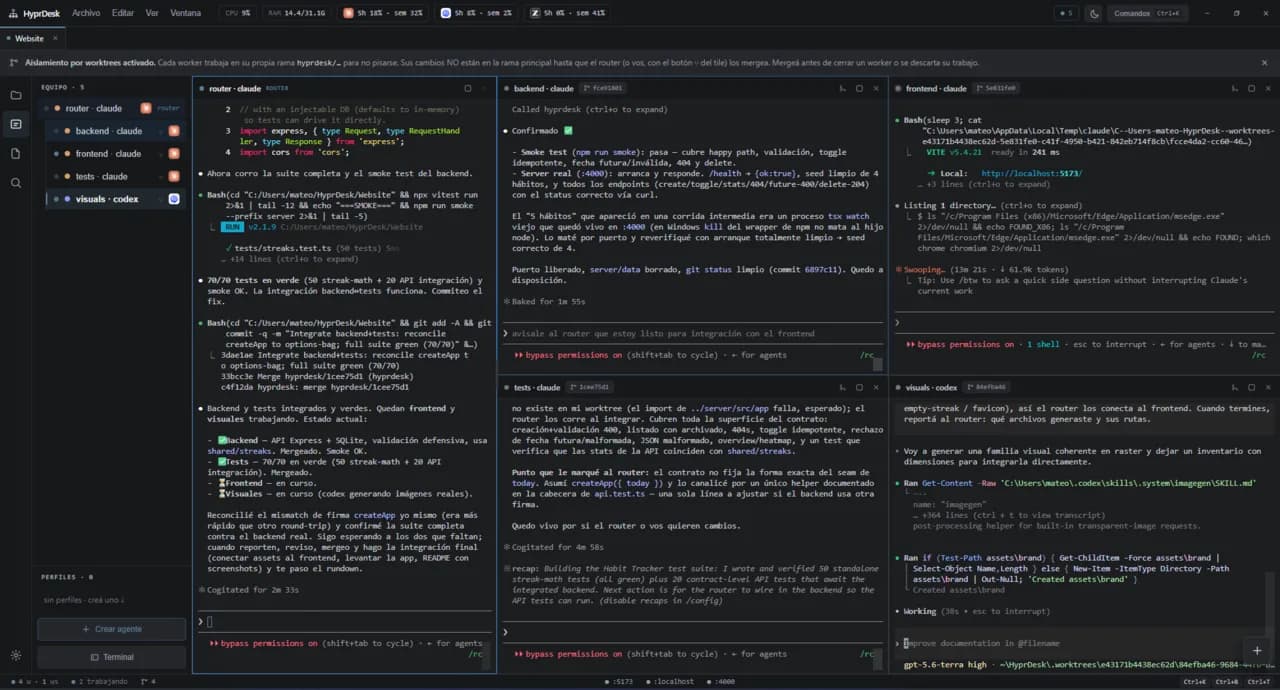Open the Comandos palette button
Viewport: 1280px width, 690px height.
tap(1146, 13)
